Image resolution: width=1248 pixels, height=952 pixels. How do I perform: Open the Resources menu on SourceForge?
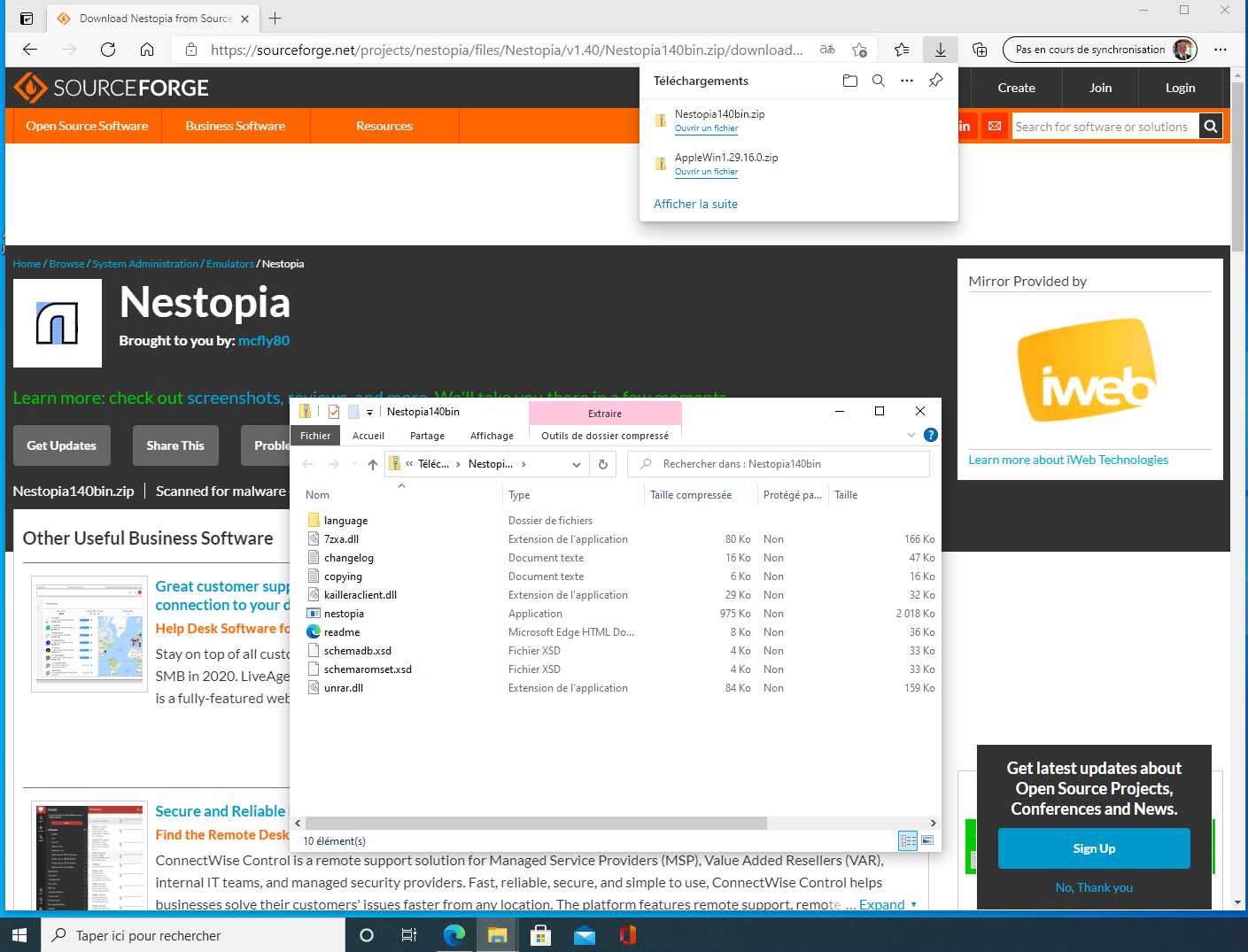(x=384, y=126)
